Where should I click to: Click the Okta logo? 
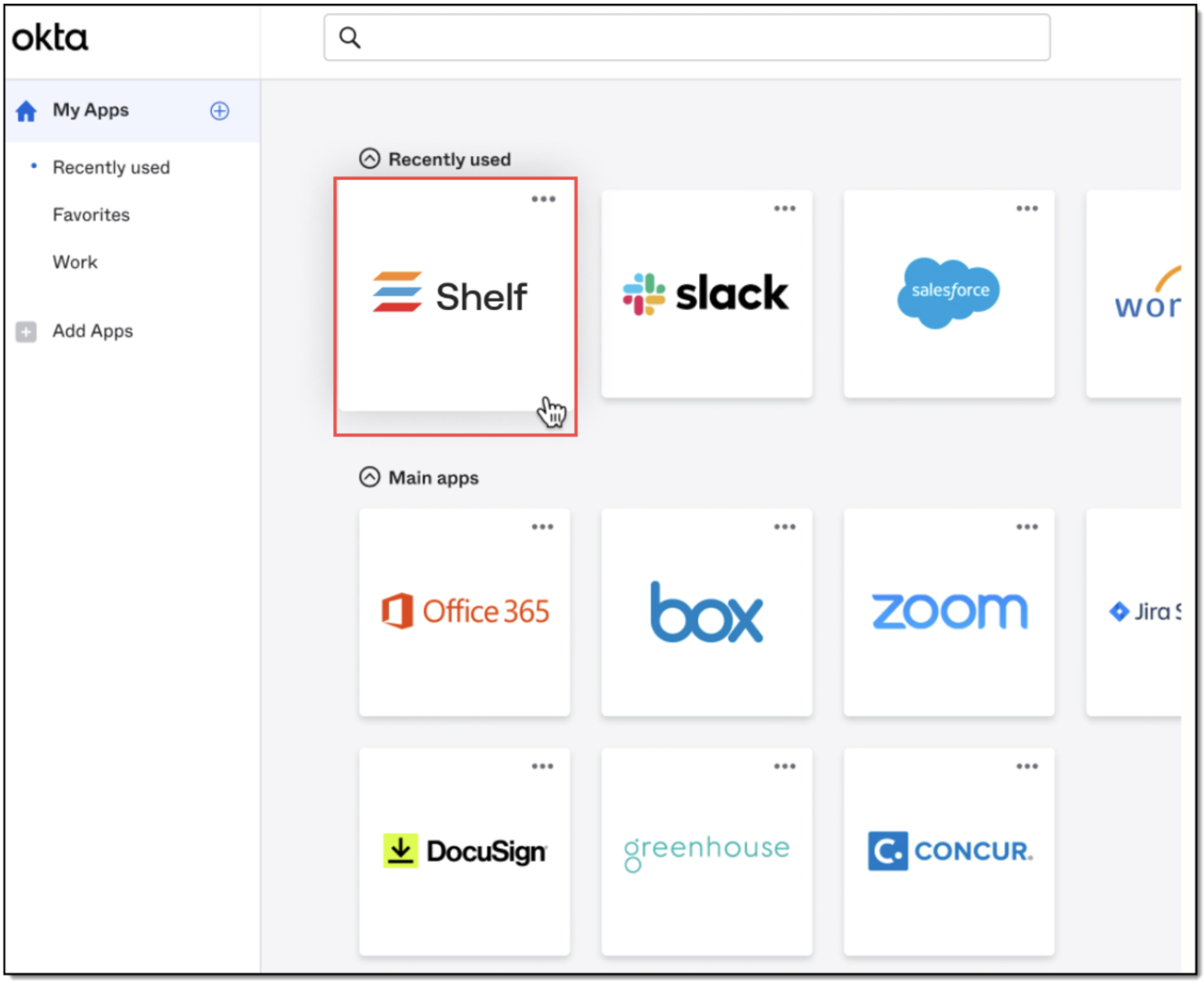(x=50, y=37)
